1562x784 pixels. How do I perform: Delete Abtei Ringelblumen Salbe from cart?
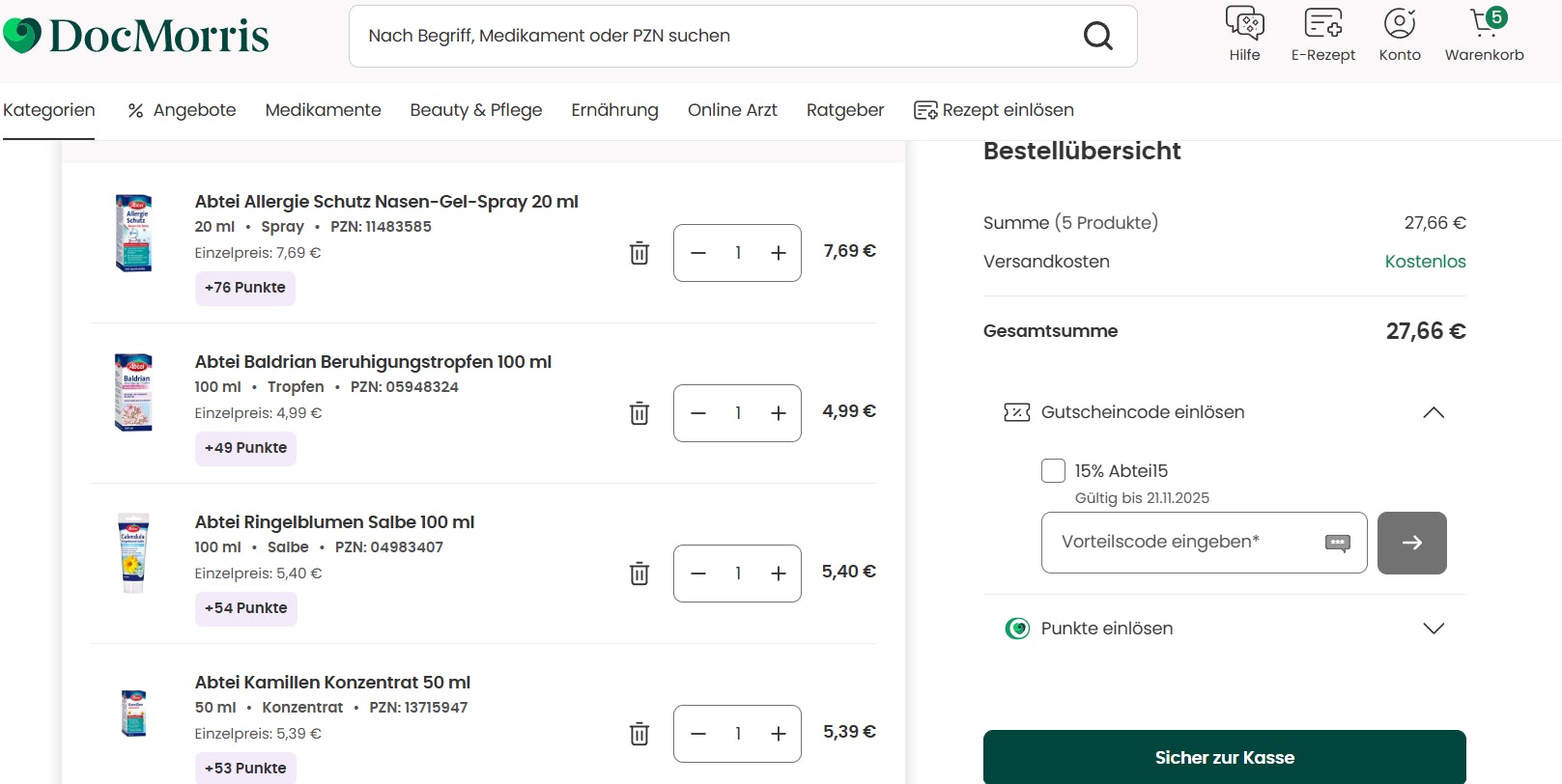pos(639,574)
